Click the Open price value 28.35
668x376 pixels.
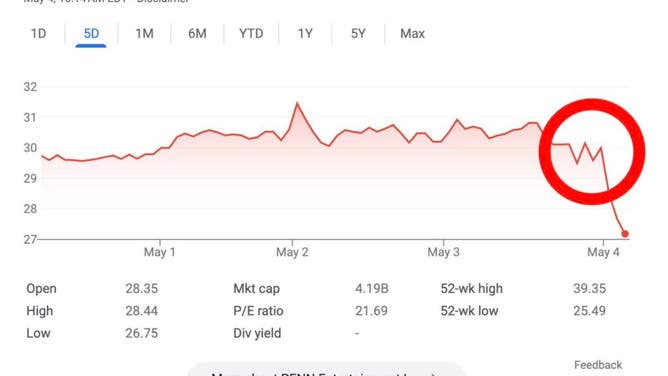141,289
